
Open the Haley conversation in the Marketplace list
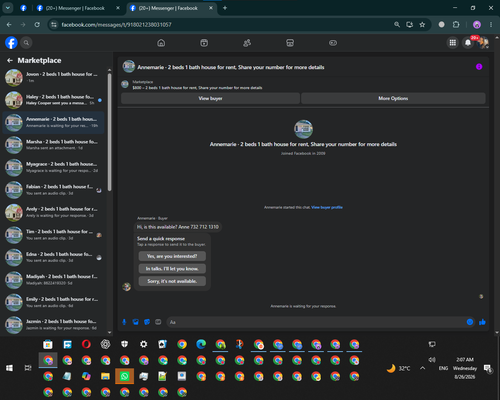tap(53, 100)
